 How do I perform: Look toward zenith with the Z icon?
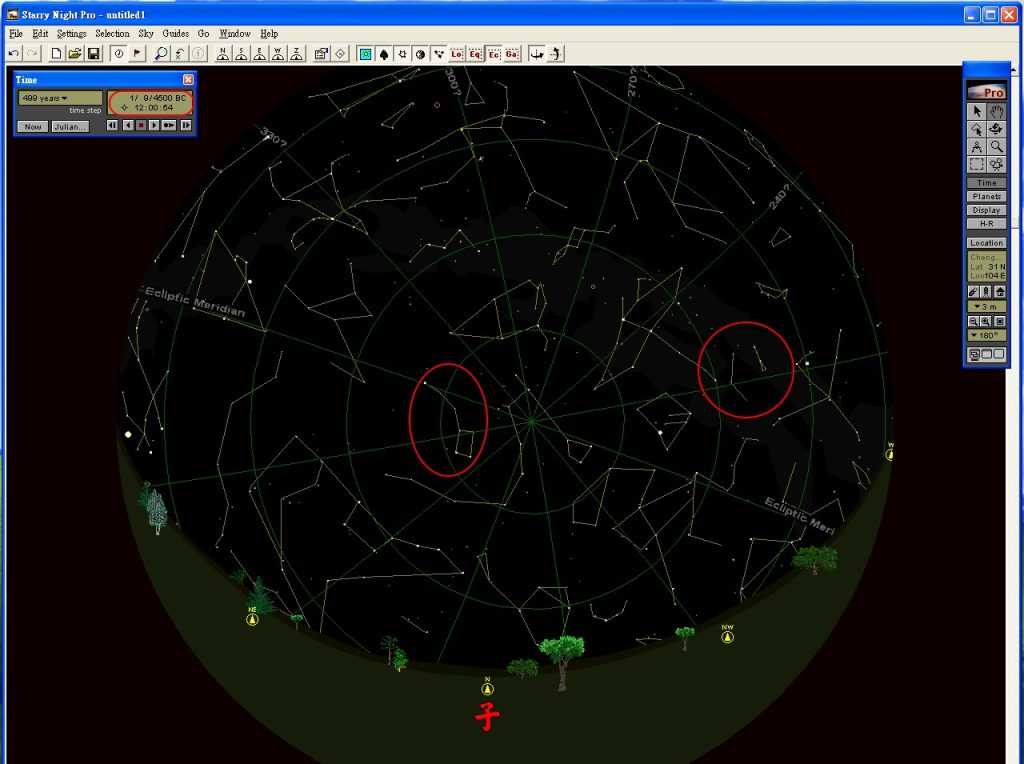[x=295, y=54]
